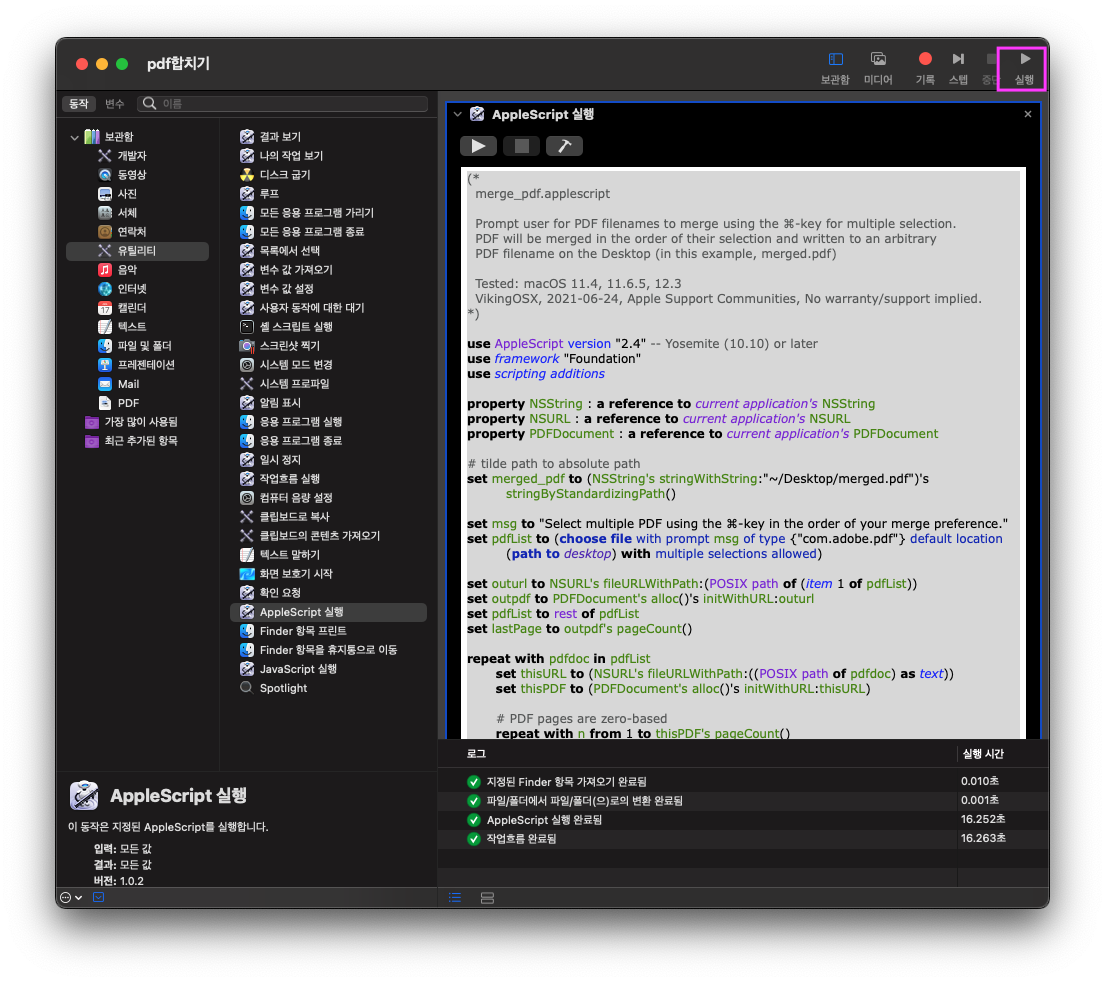Image resolution: width=1105 pixels, height=982 pixels.
Task: Open the 가장 많이 사용됨 smart folder
Action: pyautogui.click(x=140, y=422)
